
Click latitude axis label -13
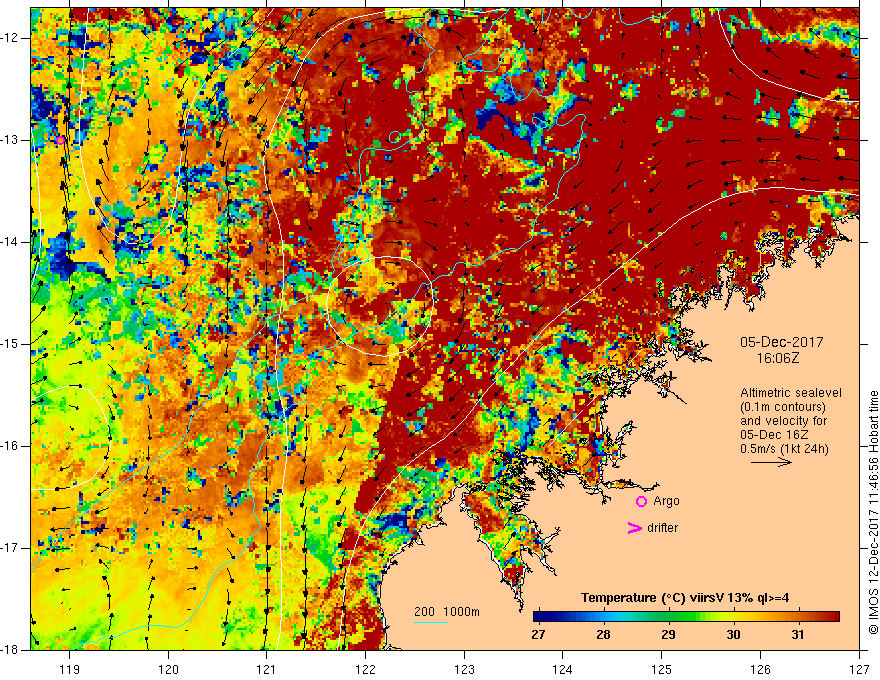11,140
